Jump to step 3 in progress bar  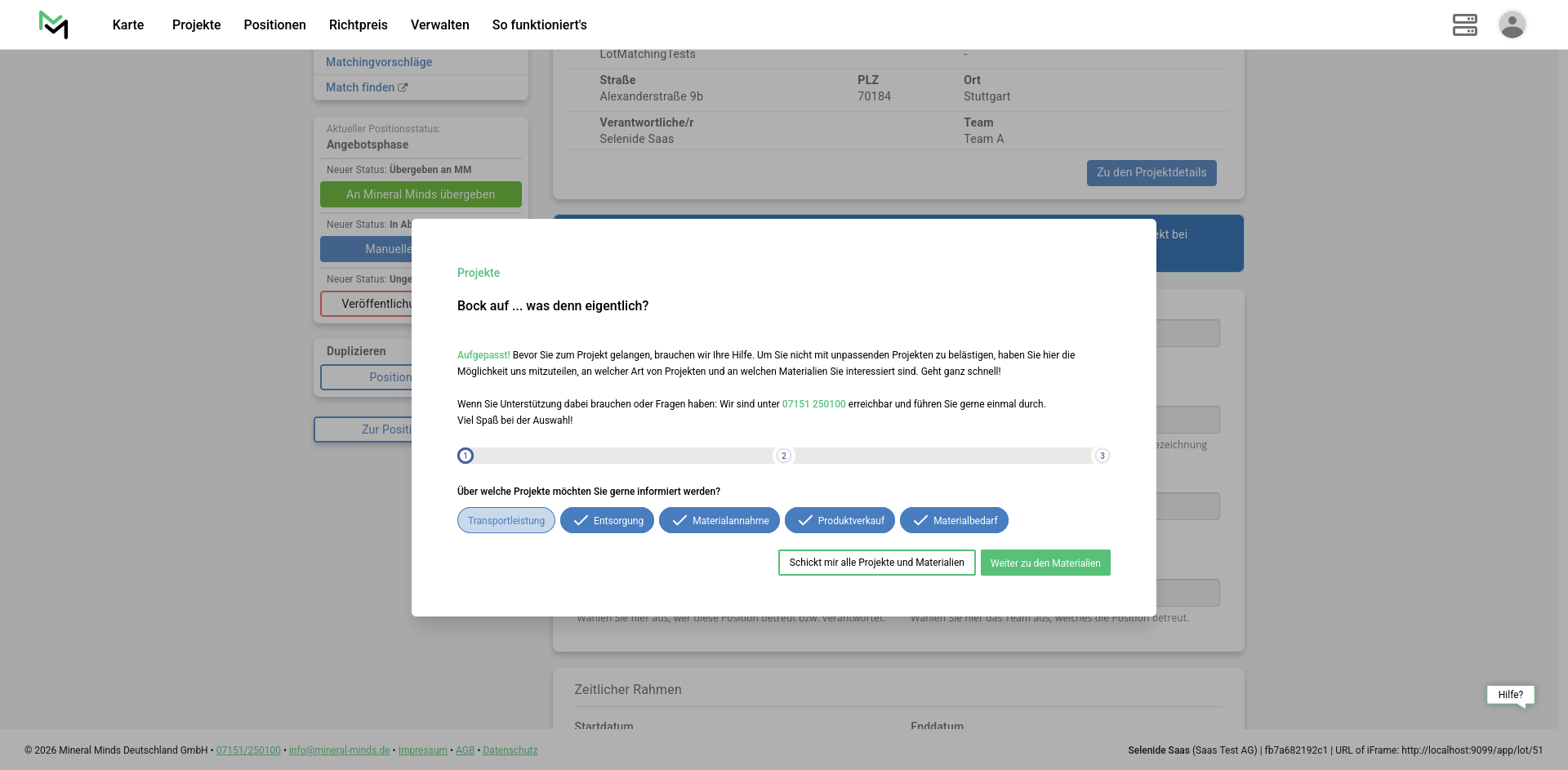point(1102,456)
